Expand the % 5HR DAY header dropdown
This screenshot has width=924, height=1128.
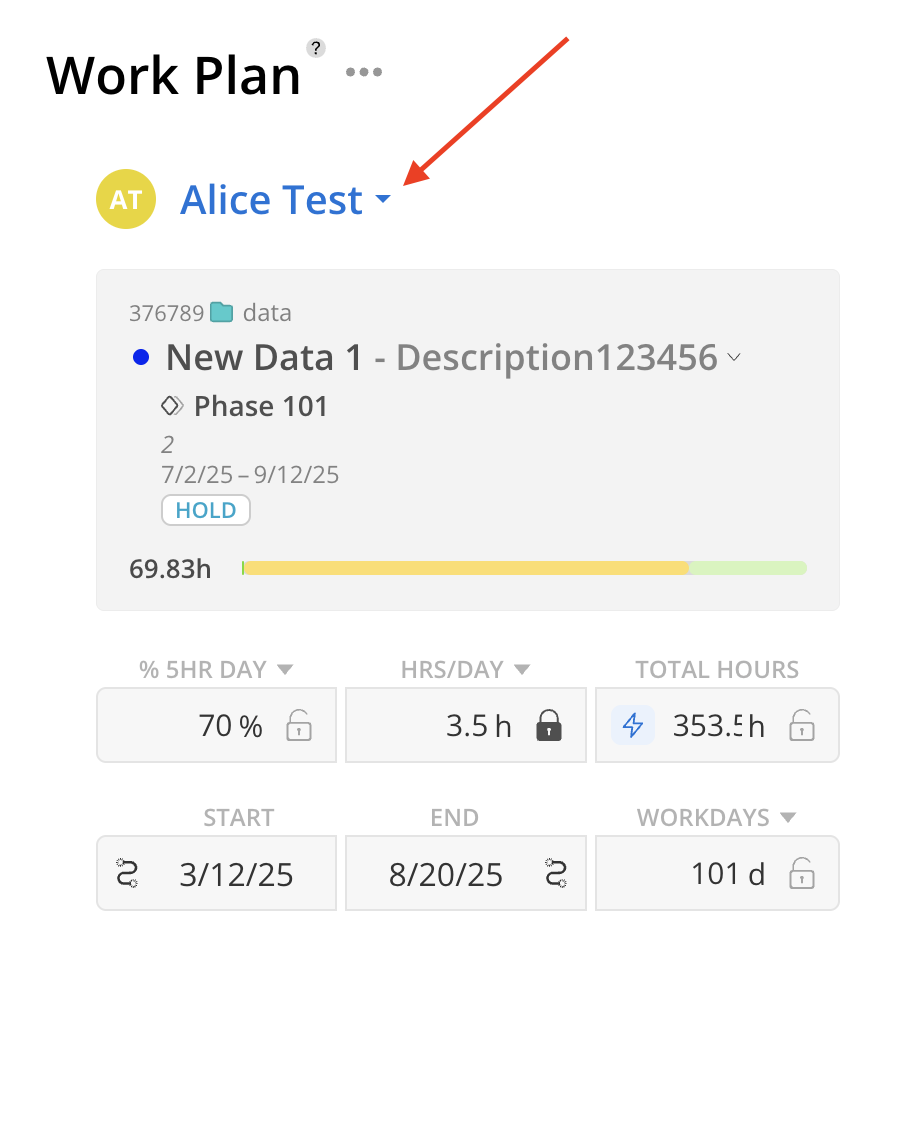284,669
